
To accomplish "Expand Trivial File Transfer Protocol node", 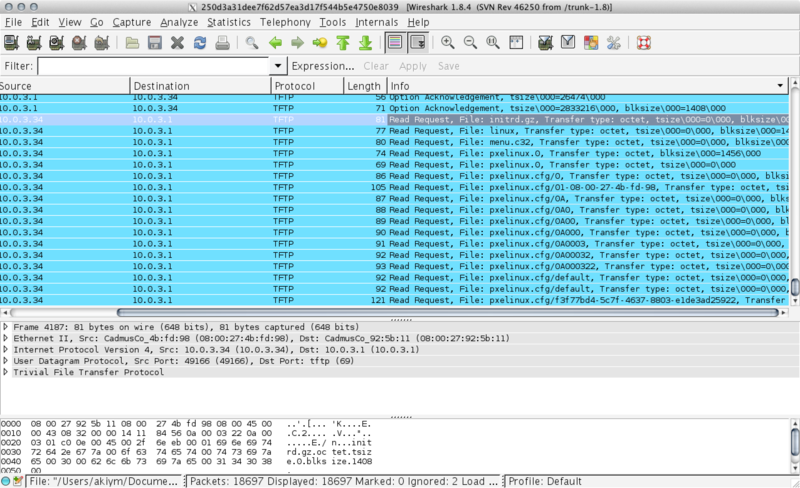I will [x=5, y=372].
